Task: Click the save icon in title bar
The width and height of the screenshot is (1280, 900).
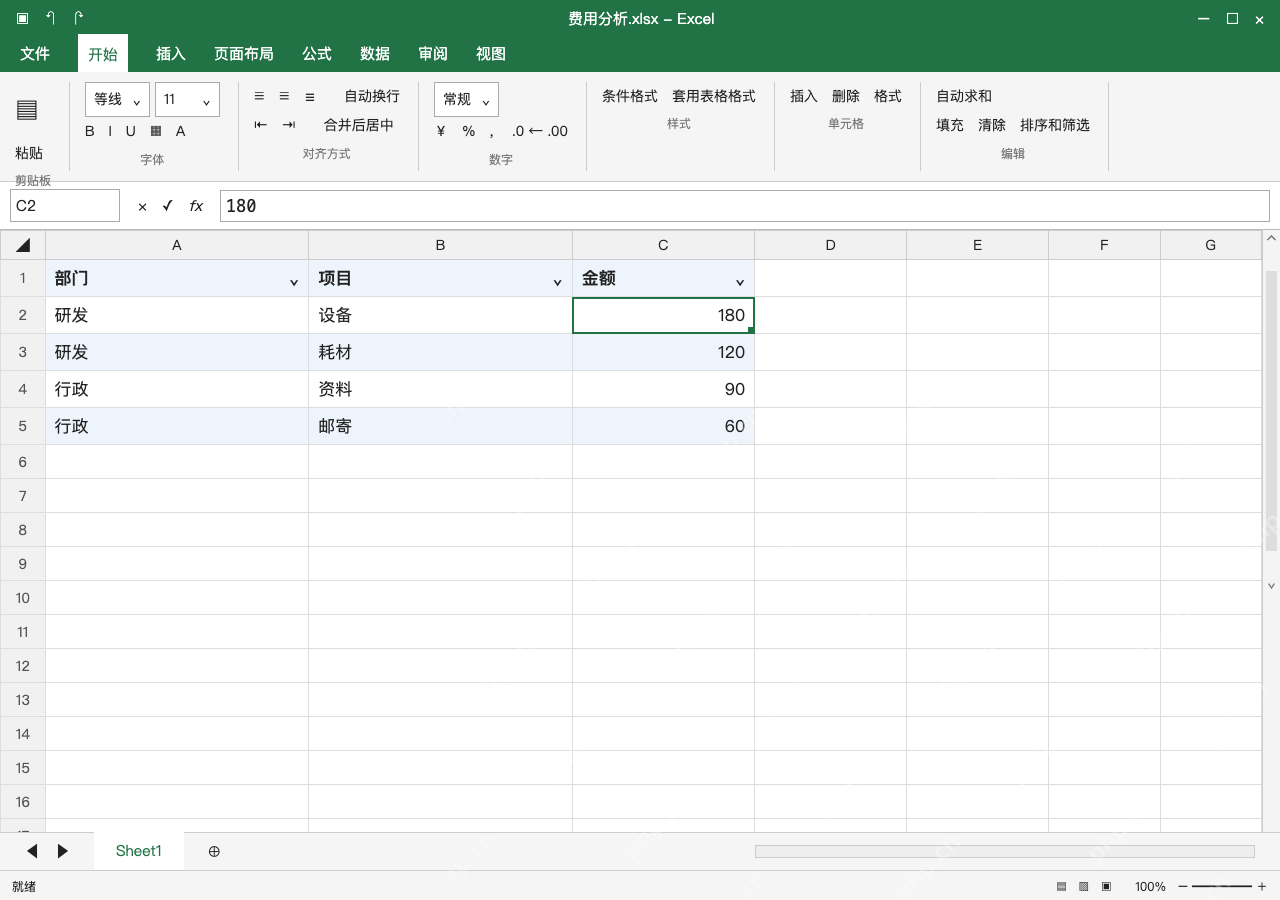Action: 22,18
